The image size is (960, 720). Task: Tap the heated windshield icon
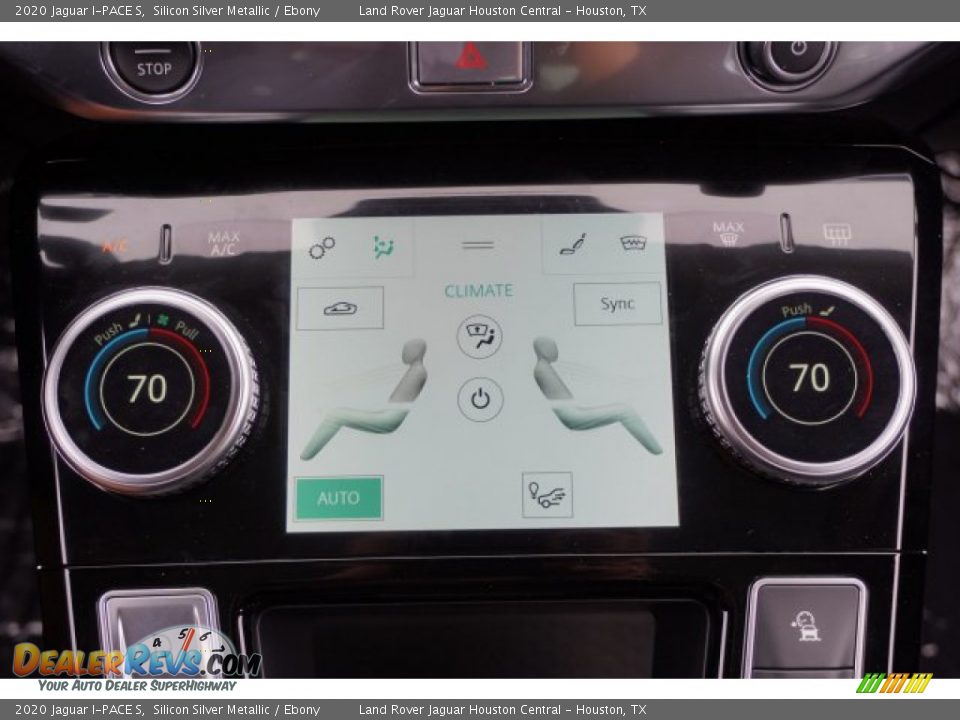click(x=633, y=243)
